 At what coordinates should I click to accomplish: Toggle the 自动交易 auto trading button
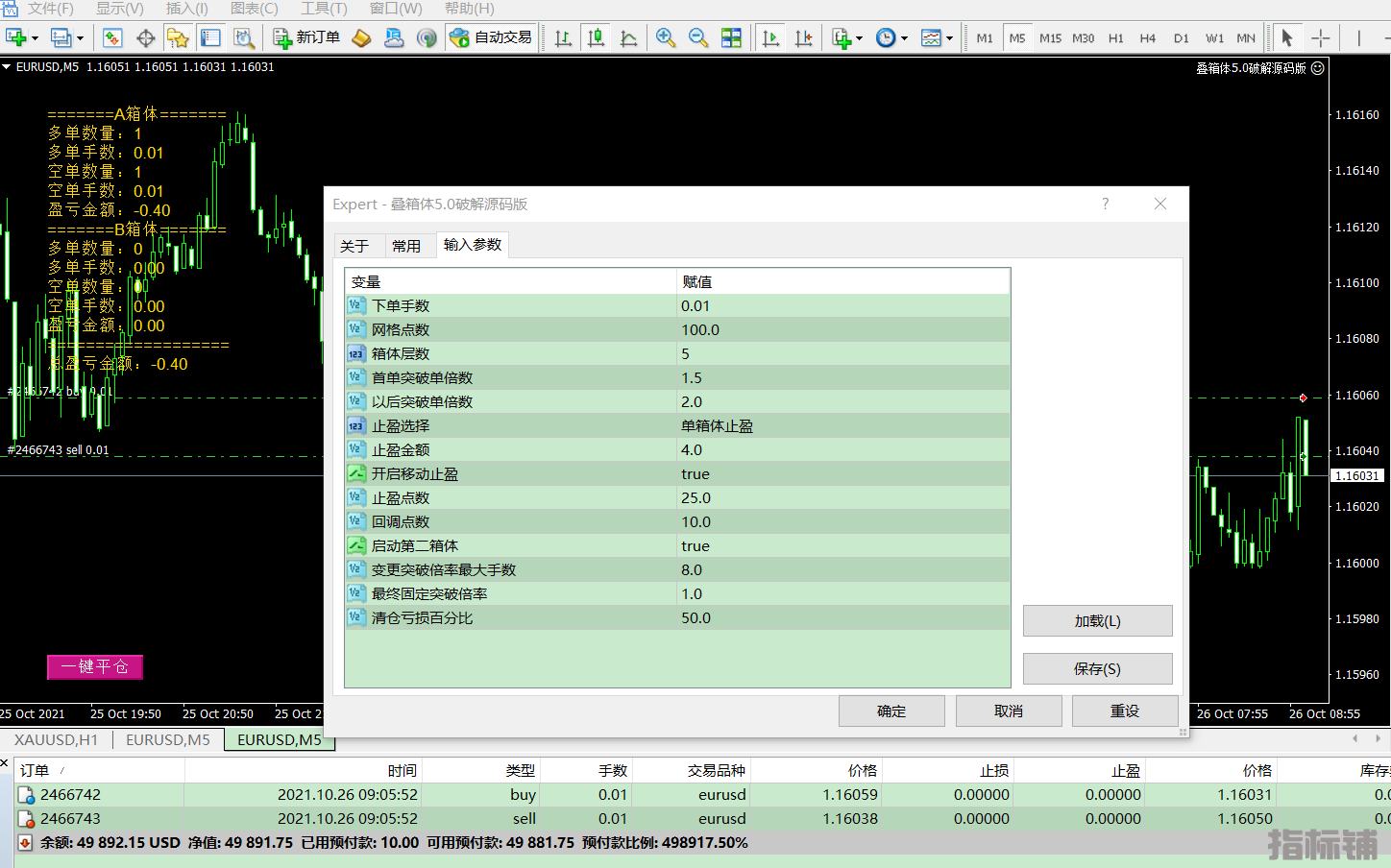491,37
